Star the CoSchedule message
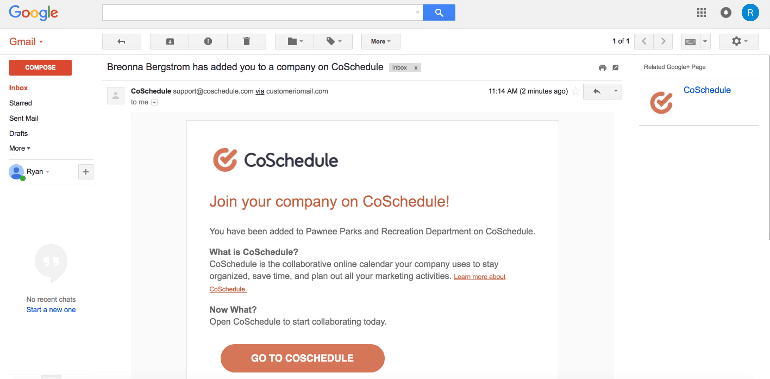The width and height of the screenshot is (770, 379). [576, 91]
